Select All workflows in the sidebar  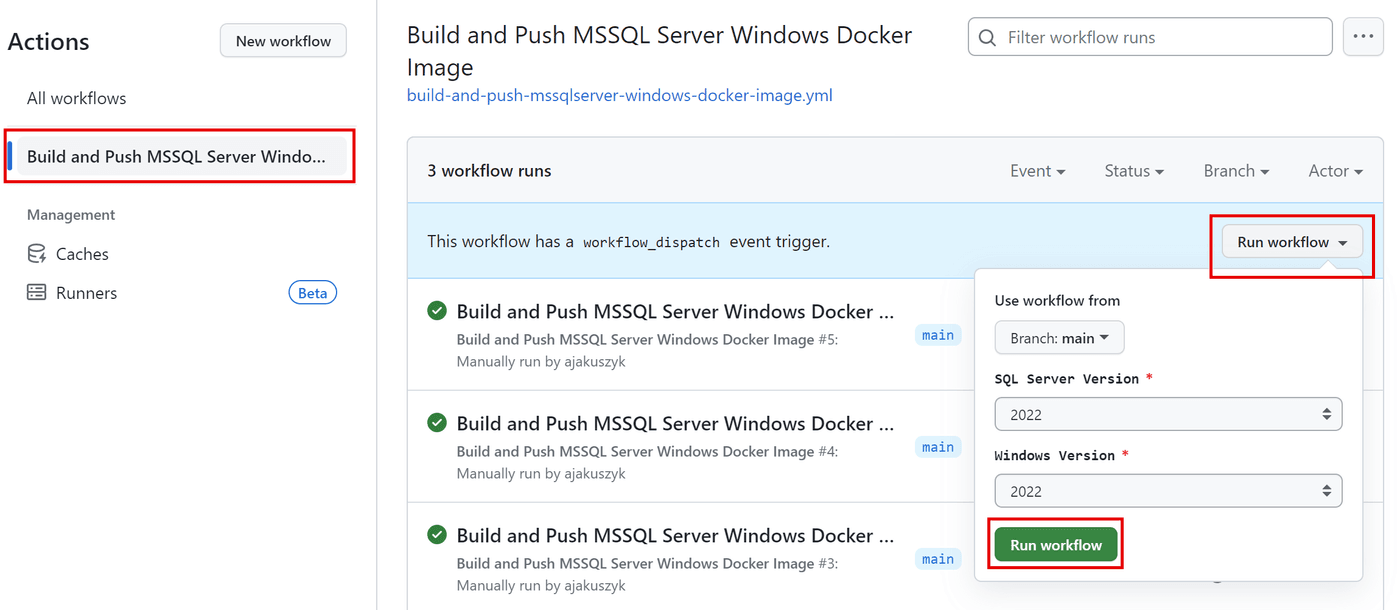click(x=76, y=97)
